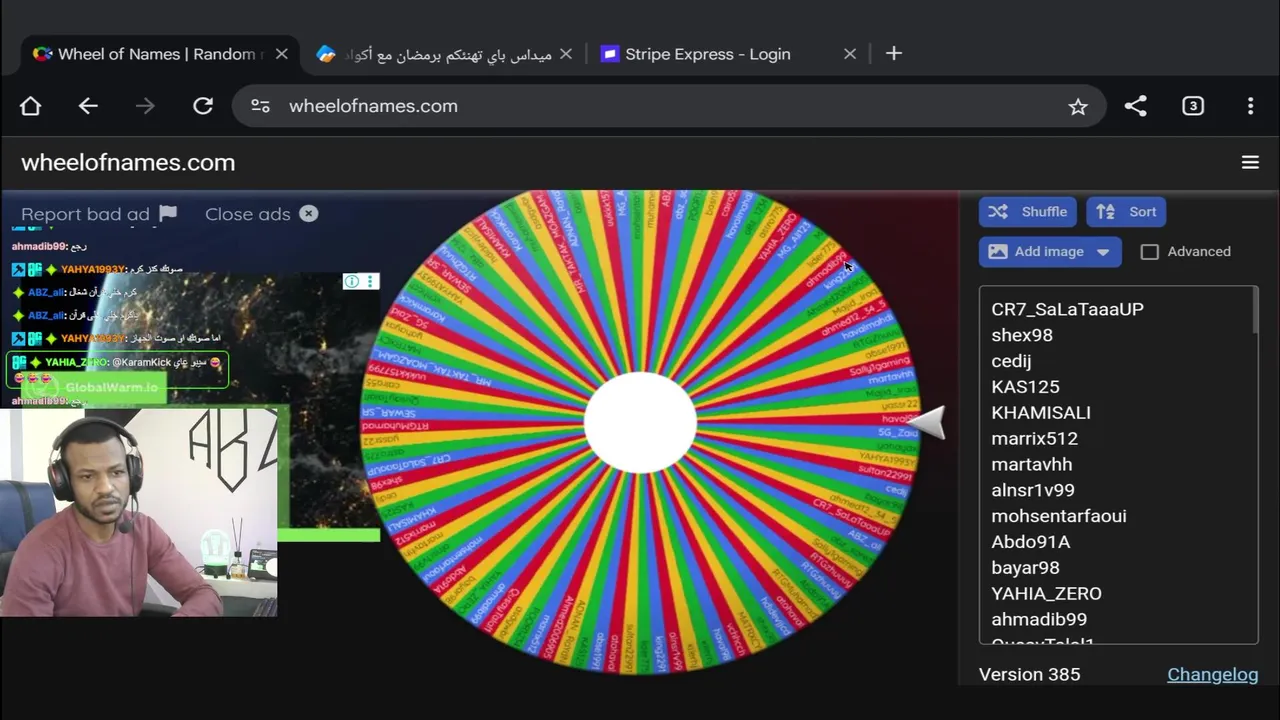Open tab switcher showing 3 tabs
Image resolution: width=1280 pixels, height=720 pixels.
[1193, 106]
